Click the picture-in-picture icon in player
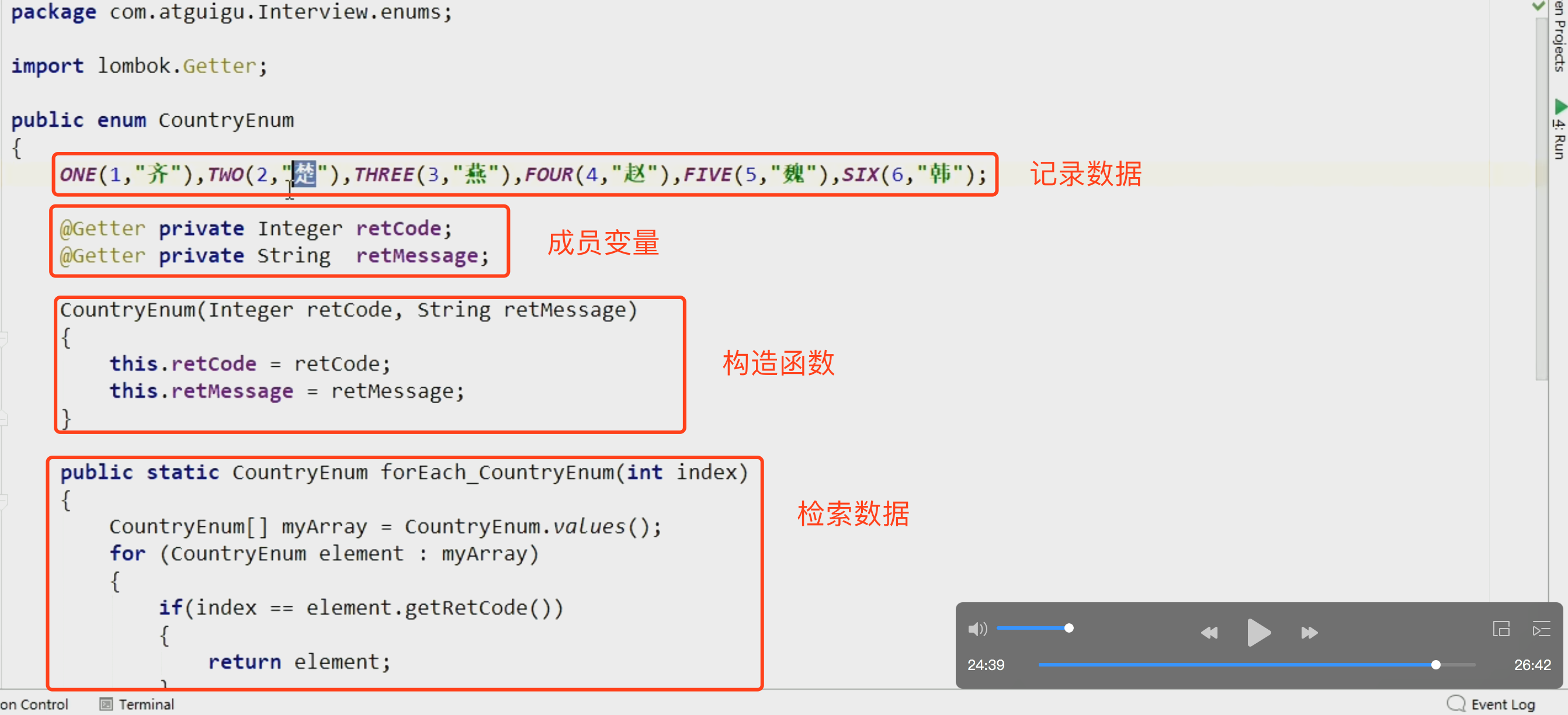This screenshot has width=1568, height=715. [x=1501, y=629]
